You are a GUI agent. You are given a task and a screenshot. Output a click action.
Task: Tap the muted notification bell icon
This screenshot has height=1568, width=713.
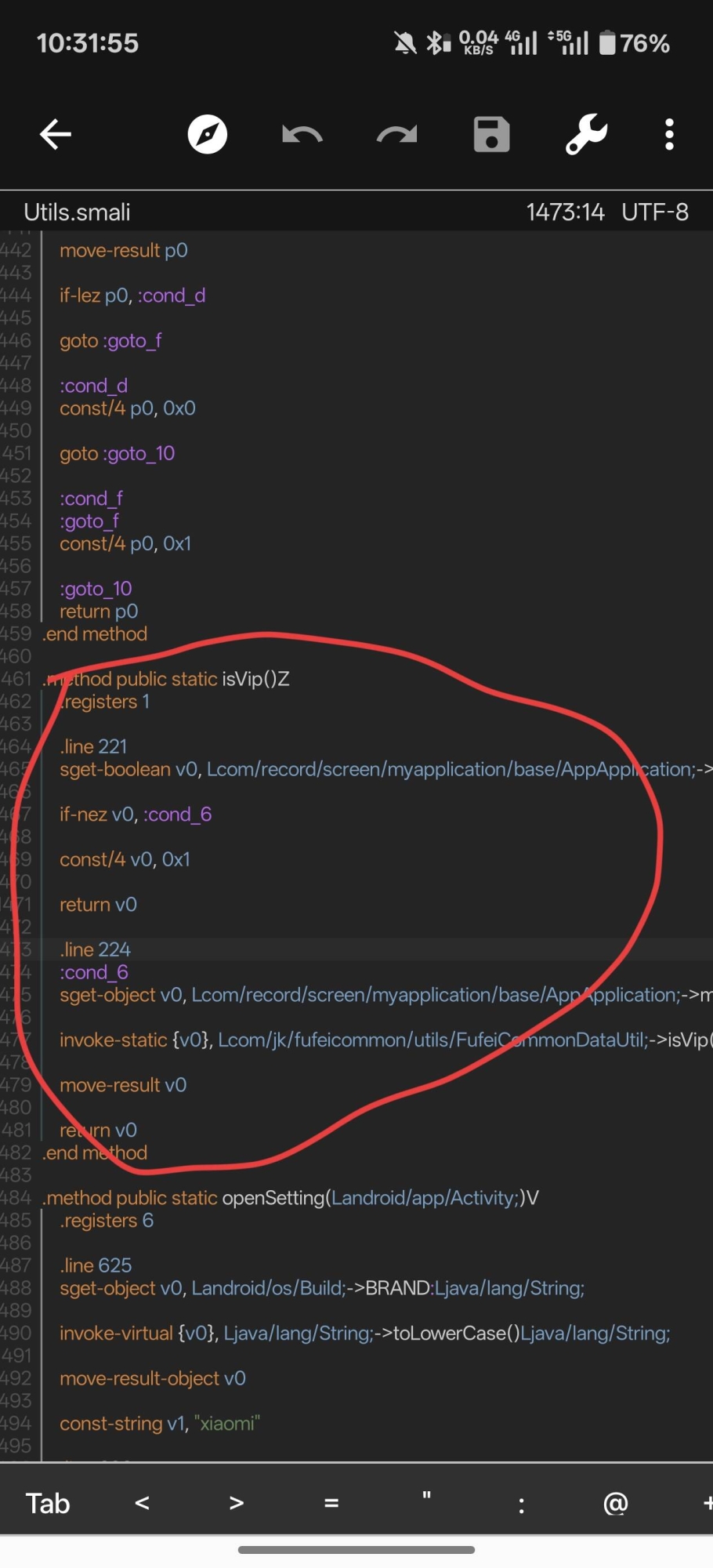405,43
